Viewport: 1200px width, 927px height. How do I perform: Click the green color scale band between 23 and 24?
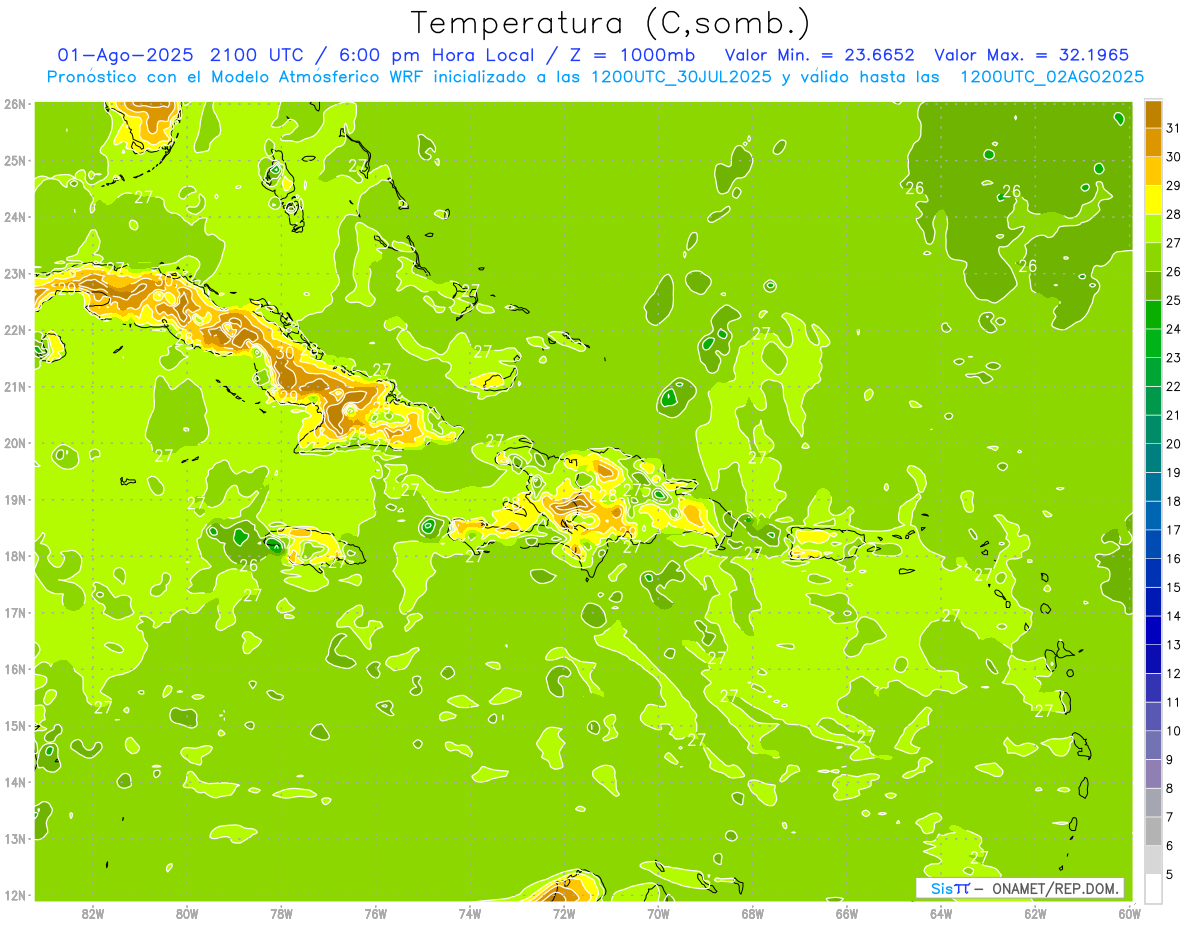click(1153, 343)
